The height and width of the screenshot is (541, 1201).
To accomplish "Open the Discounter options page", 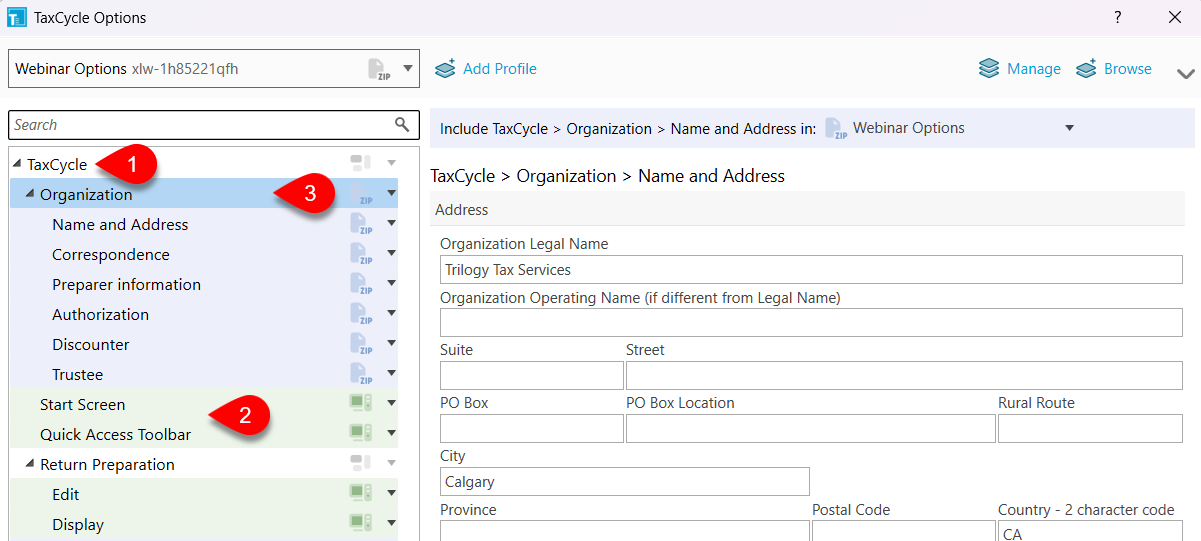I will click(x=91, y=344).
